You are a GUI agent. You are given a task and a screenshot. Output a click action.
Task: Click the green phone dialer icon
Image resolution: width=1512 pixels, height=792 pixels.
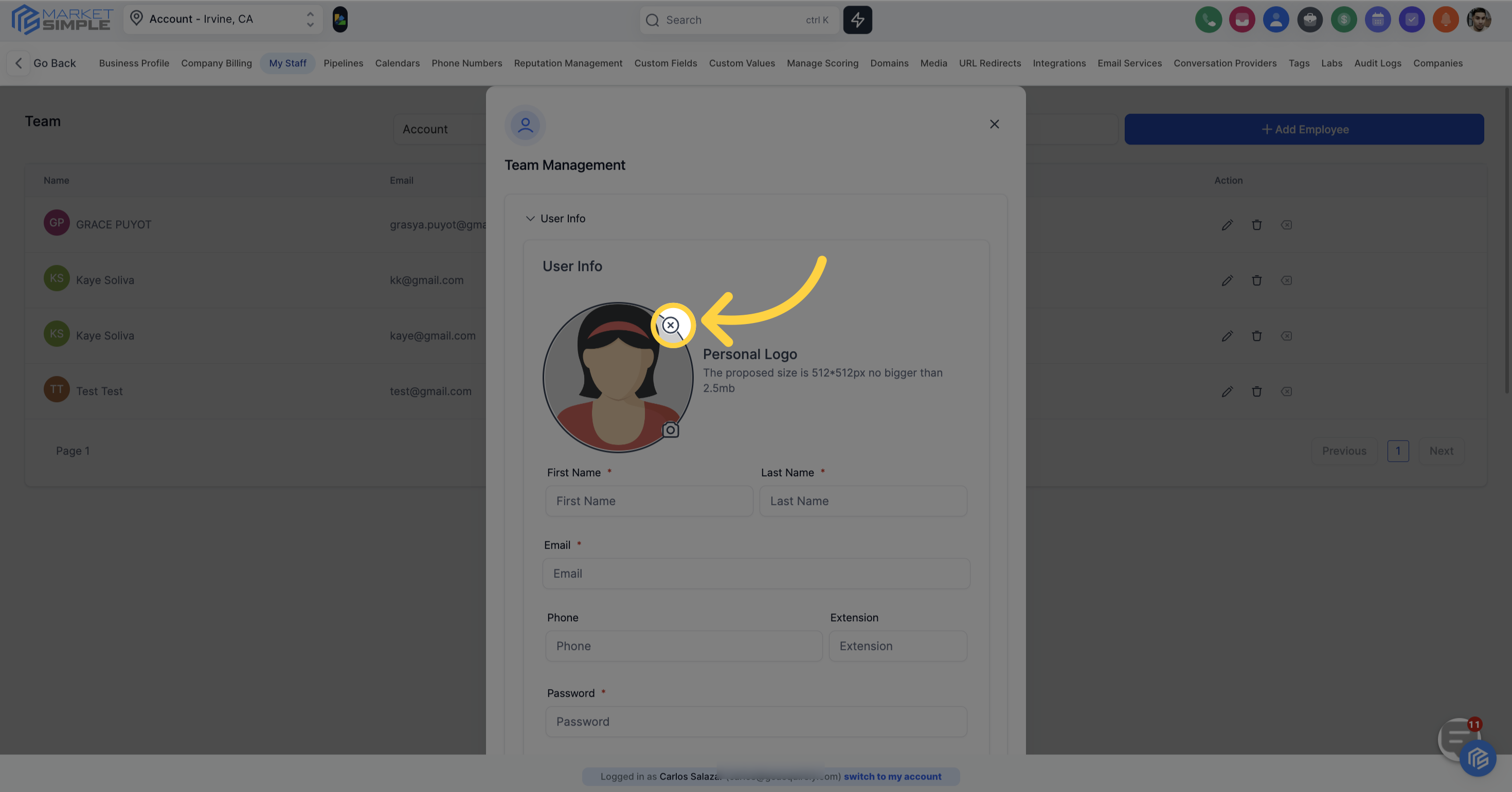(1208, 20)
